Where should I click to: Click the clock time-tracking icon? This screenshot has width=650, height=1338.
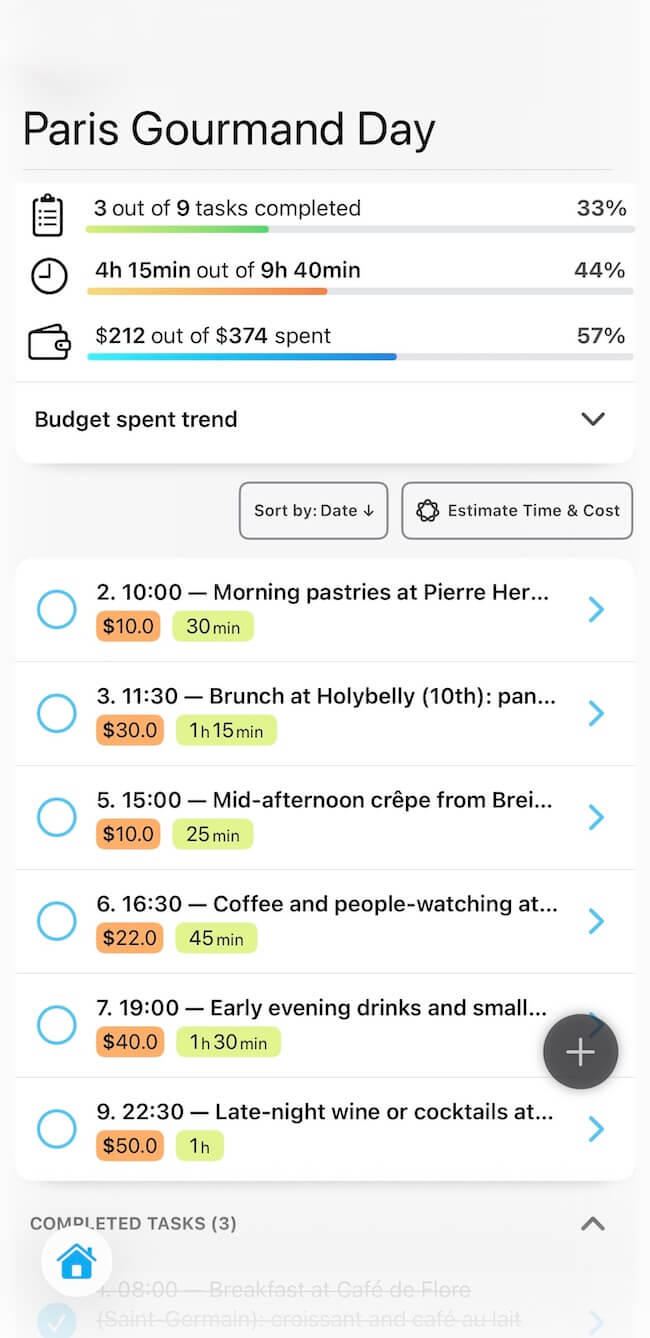click(49, 276)
